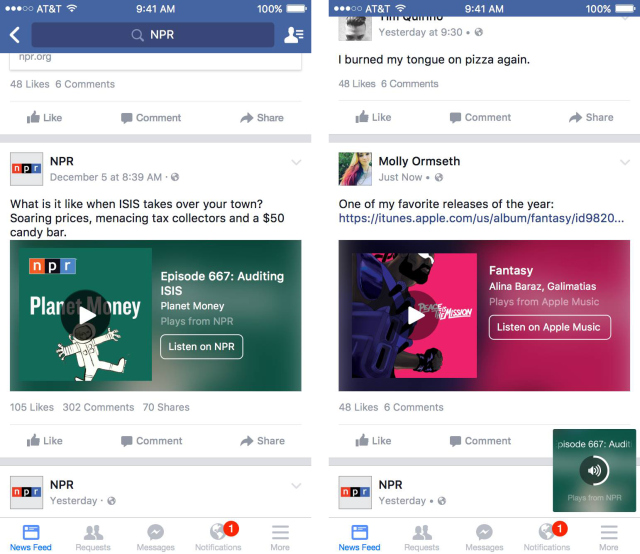Expand options chevron on Molly Ormseth's post
The image size is (640, 554).
[625, 162]
